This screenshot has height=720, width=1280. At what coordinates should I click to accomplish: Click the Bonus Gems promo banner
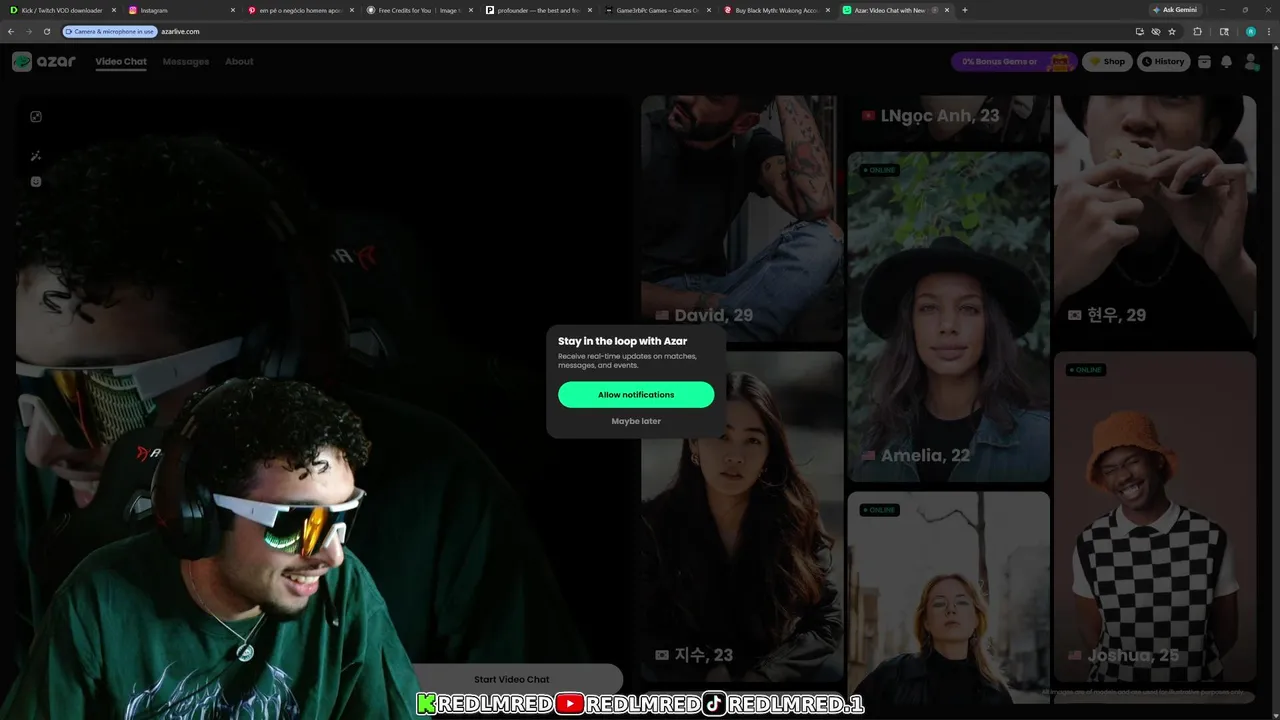click(1013, 61)
